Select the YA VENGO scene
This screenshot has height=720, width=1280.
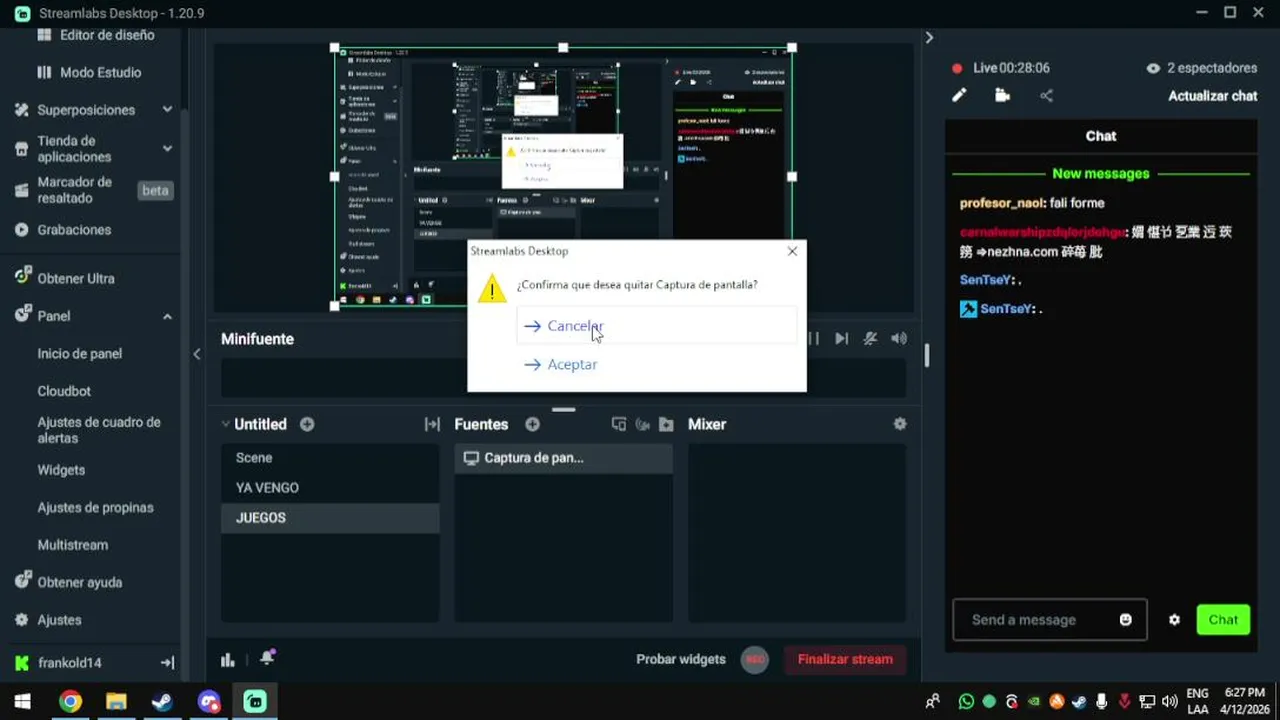pos(330,488)
